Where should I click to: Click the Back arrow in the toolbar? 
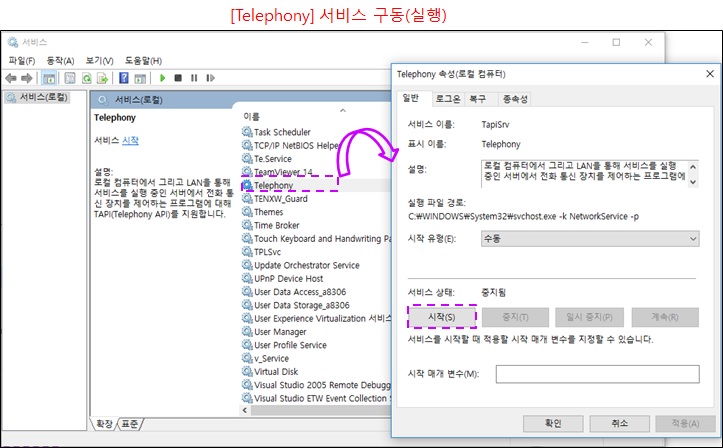pyautogui.click(x=11, y=78)
